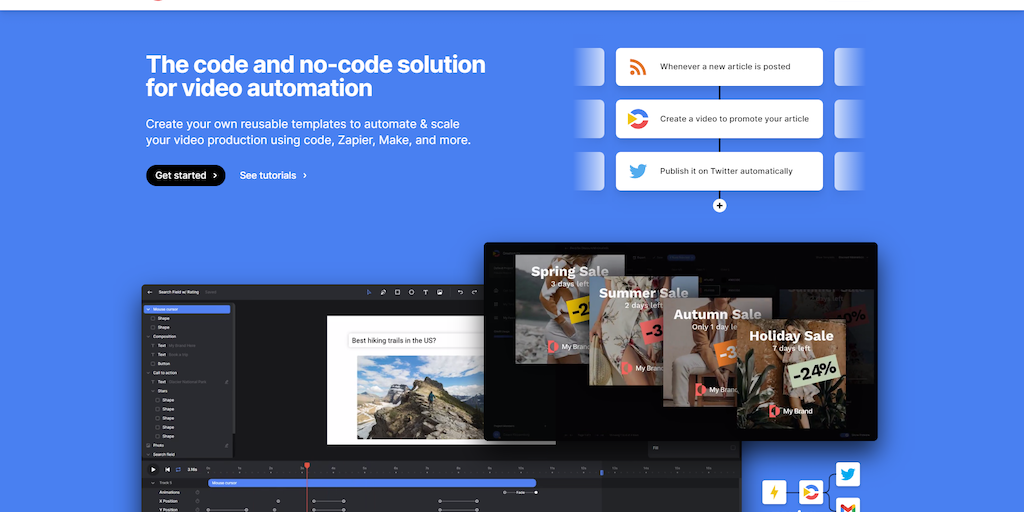This screenshot has width=1024, height=512.
Task: Collapse the Mouse cursor layer group
Action: tap(148, 309)
